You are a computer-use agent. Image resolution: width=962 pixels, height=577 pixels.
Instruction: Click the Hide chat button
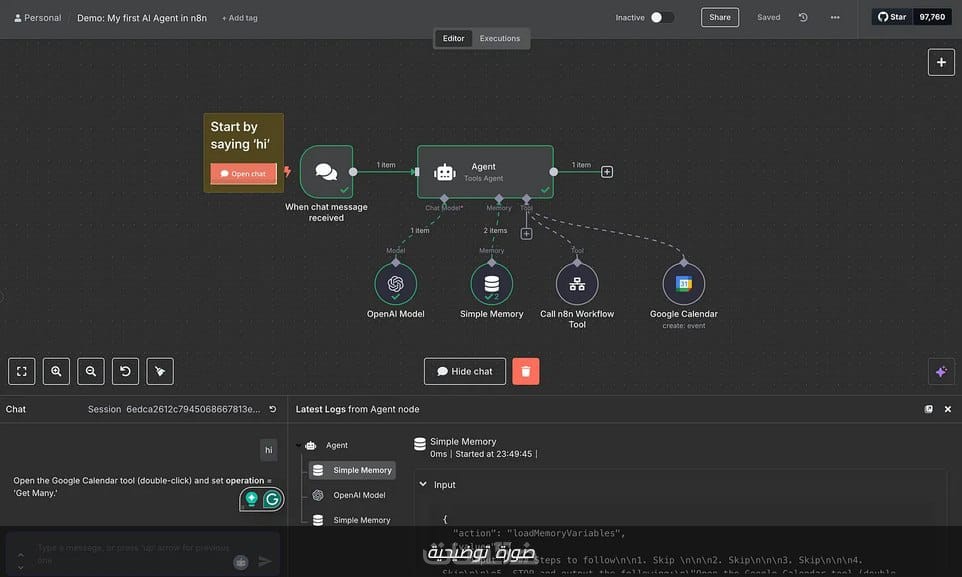coord(464,371)
